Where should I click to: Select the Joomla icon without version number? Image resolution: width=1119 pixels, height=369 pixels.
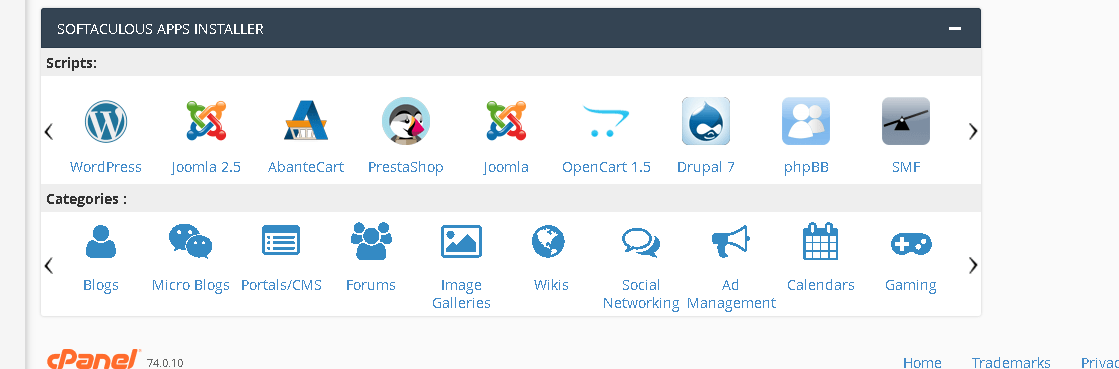pos(505,120)
